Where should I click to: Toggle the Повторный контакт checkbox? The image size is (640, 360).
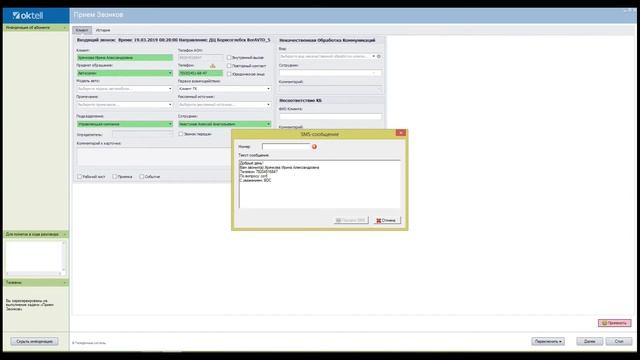[x=229, y=66]
